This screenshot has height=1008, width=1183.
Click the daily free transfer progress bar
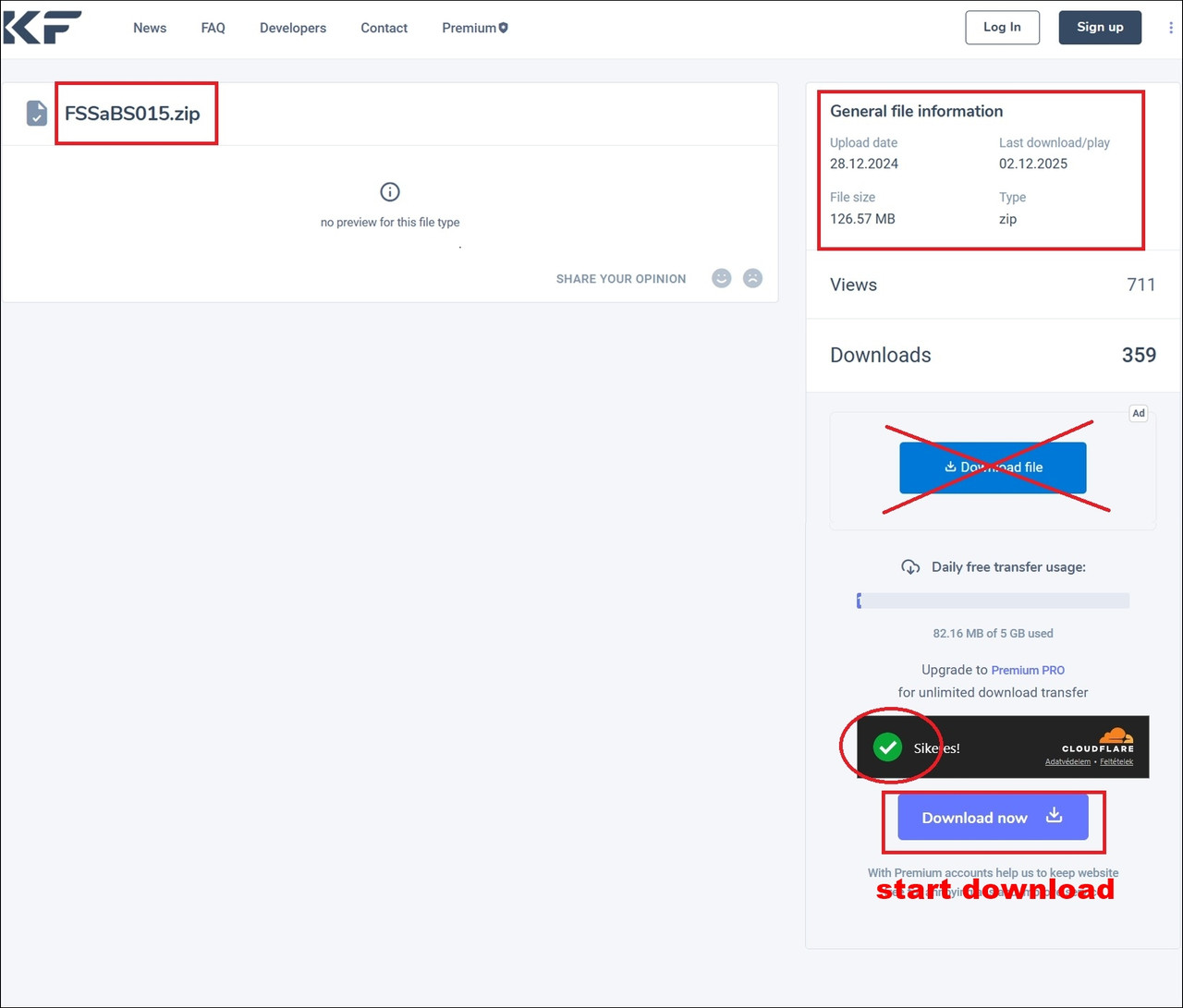[994, 601]
